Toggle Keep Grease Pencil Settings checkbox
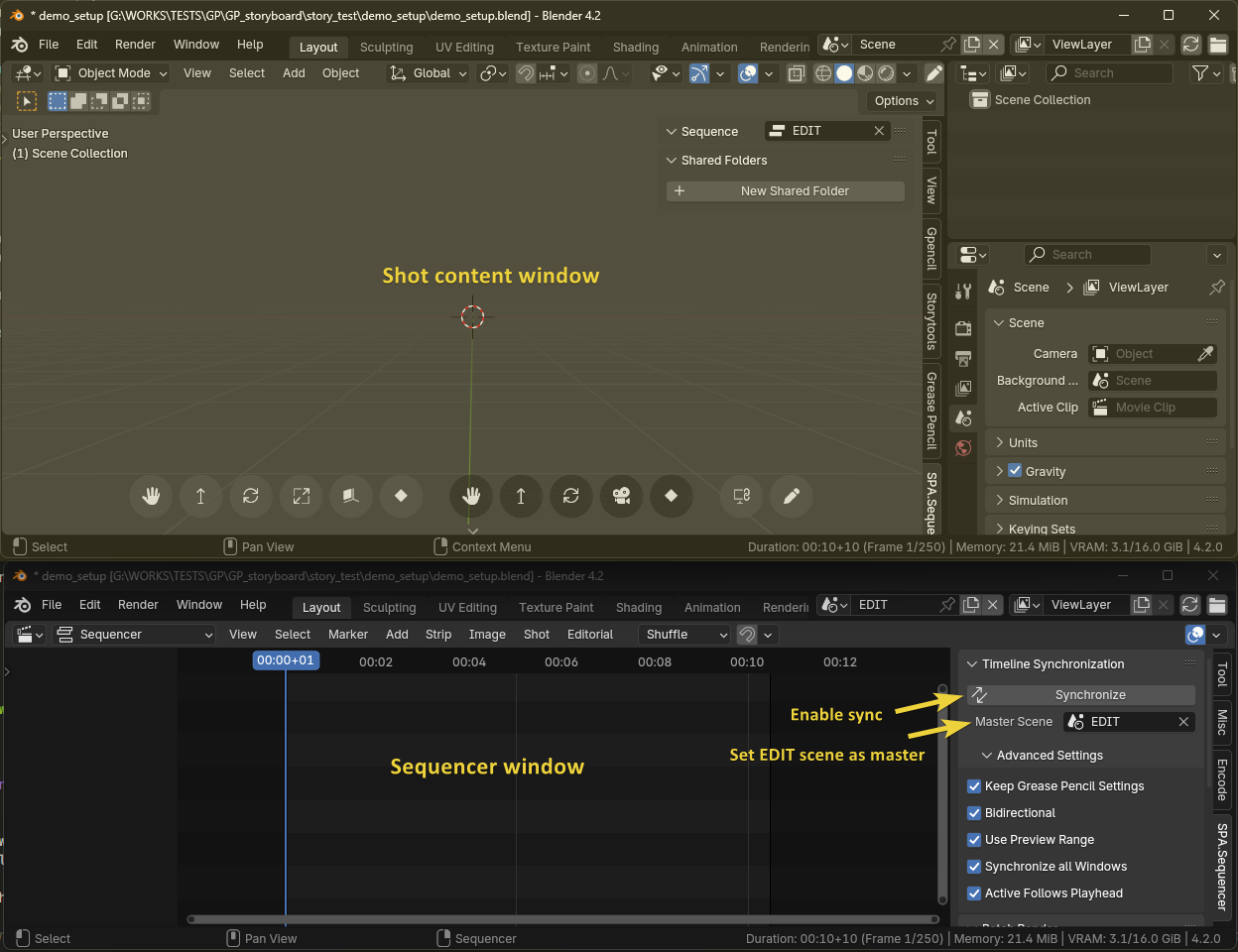 pos(974,786)
